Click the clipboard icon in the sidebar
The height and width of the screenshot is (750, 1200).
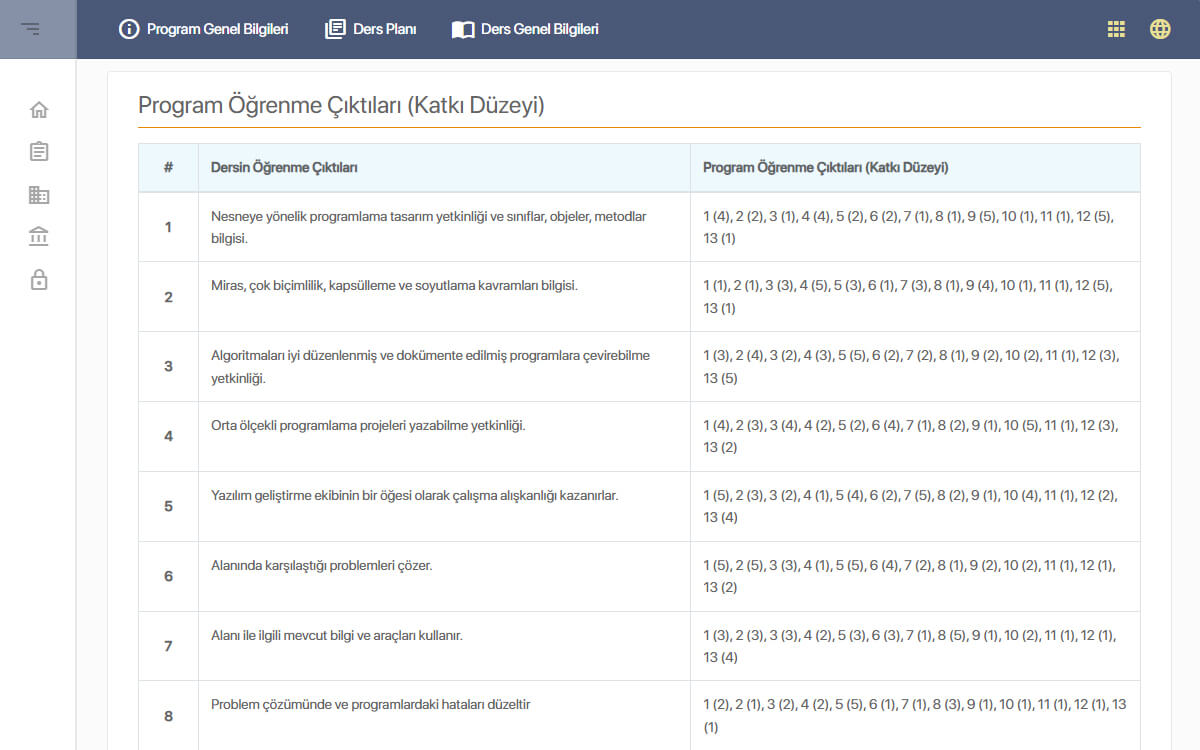pyautogui.click(x=39, y=152)
